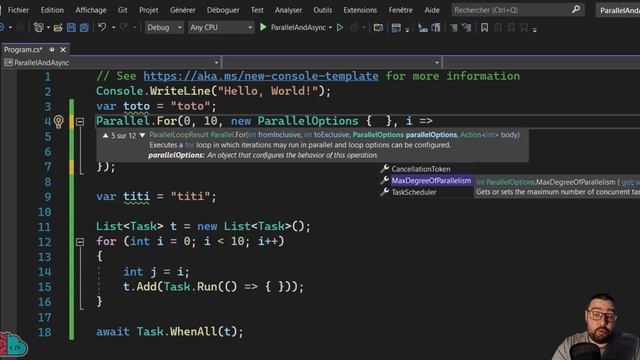The image size is (640, 360).
Task: Open the Déboguer menu
Action: click(x=223, y=10)
